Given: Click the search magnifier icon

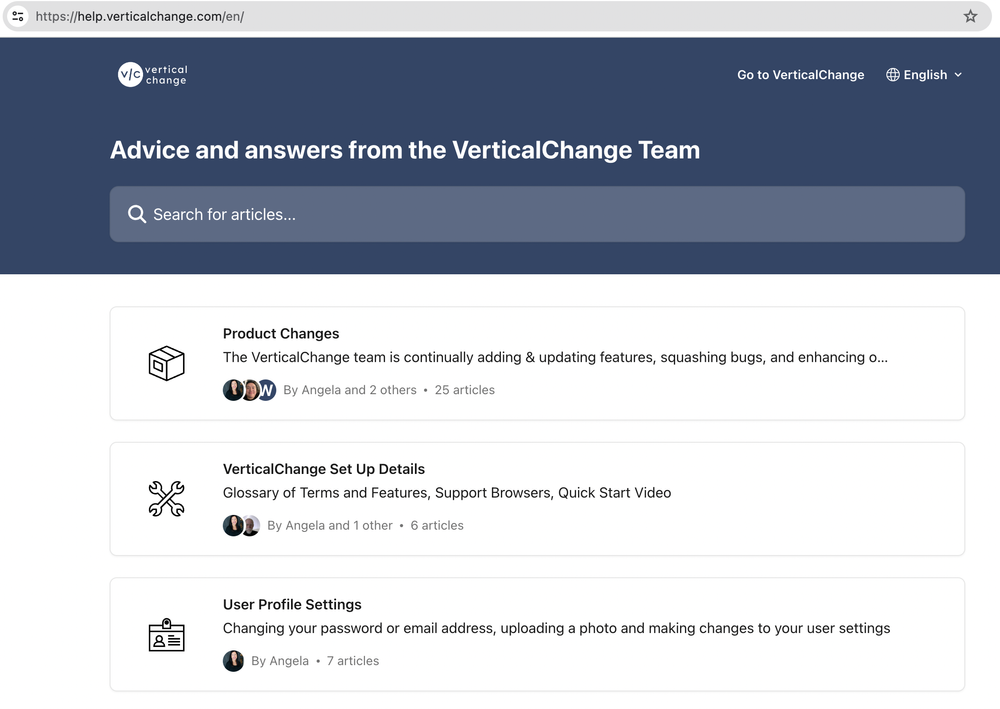Looking at the screenshot, I should [136, 214].
